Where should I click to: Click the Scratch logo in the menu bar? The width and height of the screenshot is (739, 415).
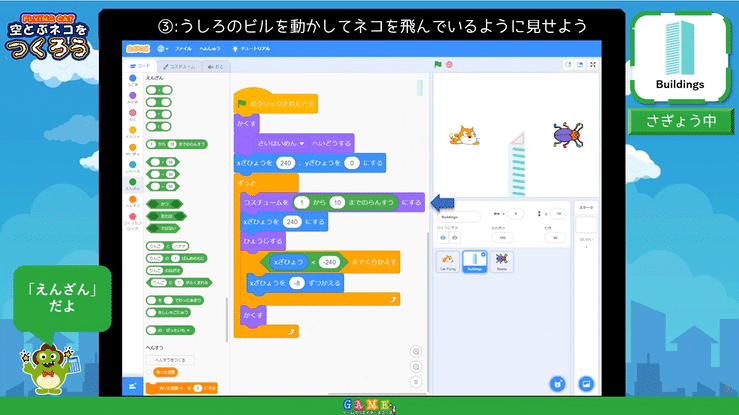(138, 49)
